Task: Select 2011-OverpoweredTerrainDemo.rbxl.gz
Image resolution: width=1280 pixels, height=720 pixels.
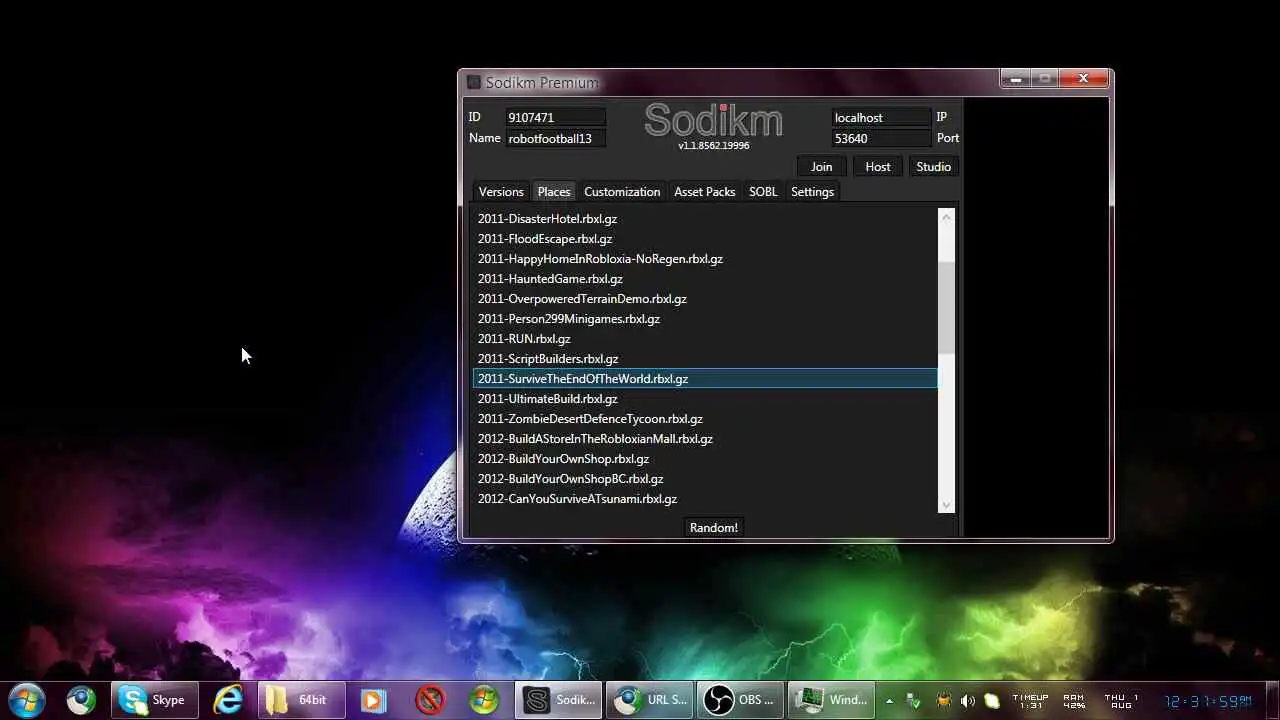Action: coord(705,299)
